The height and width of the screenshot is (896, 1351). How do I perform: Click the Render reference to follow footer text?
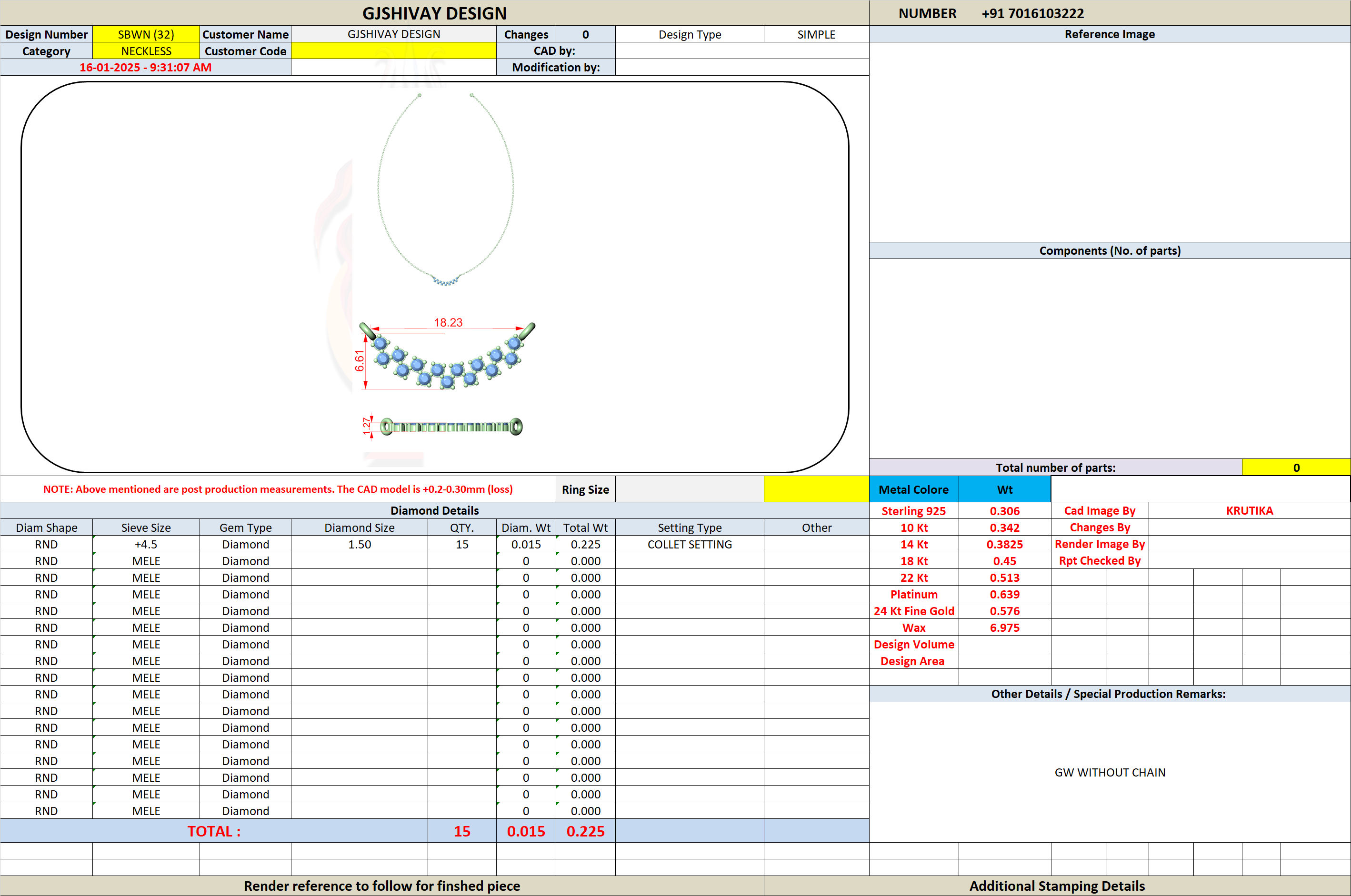[382, 886]
